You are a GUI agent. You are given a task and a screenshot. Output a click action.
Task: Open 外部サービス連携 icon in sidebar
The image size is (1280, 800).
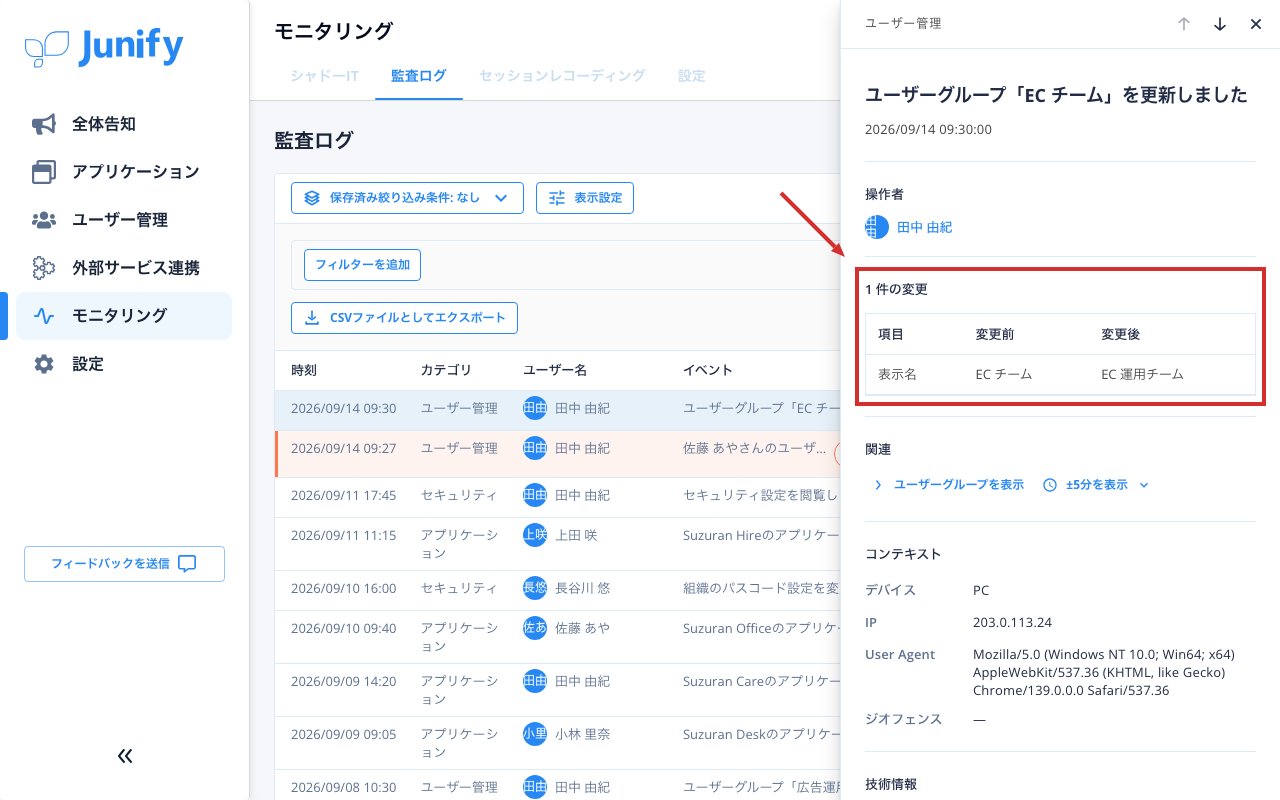[44, 268]
